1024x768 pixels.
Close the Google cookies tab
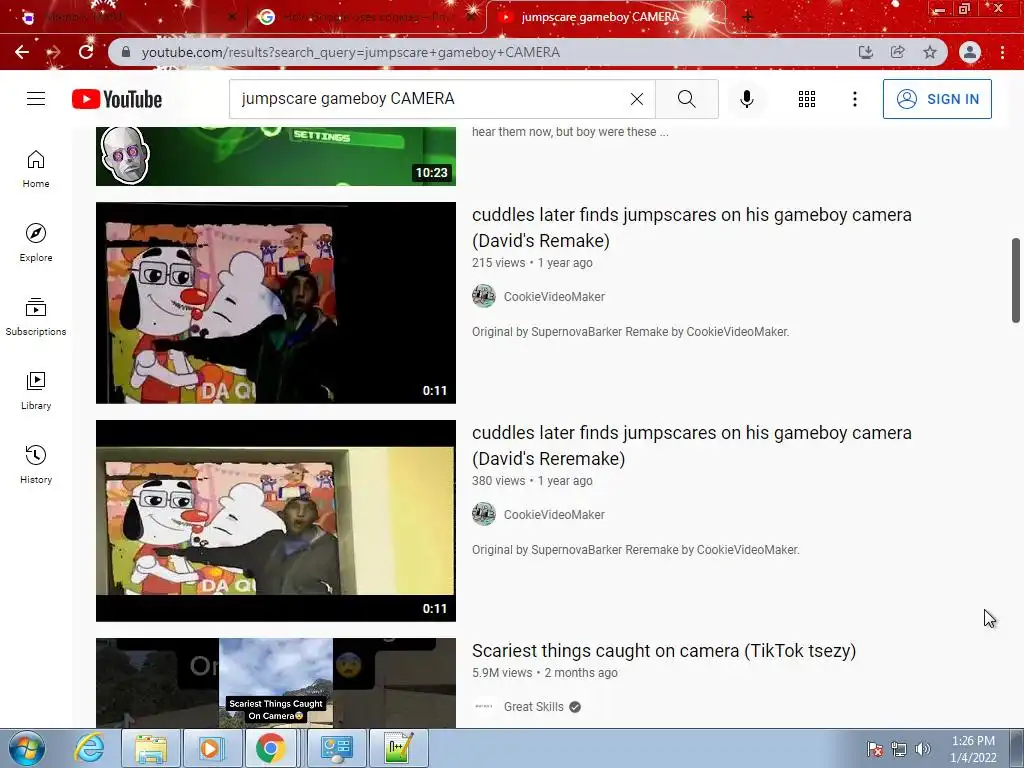471,17
